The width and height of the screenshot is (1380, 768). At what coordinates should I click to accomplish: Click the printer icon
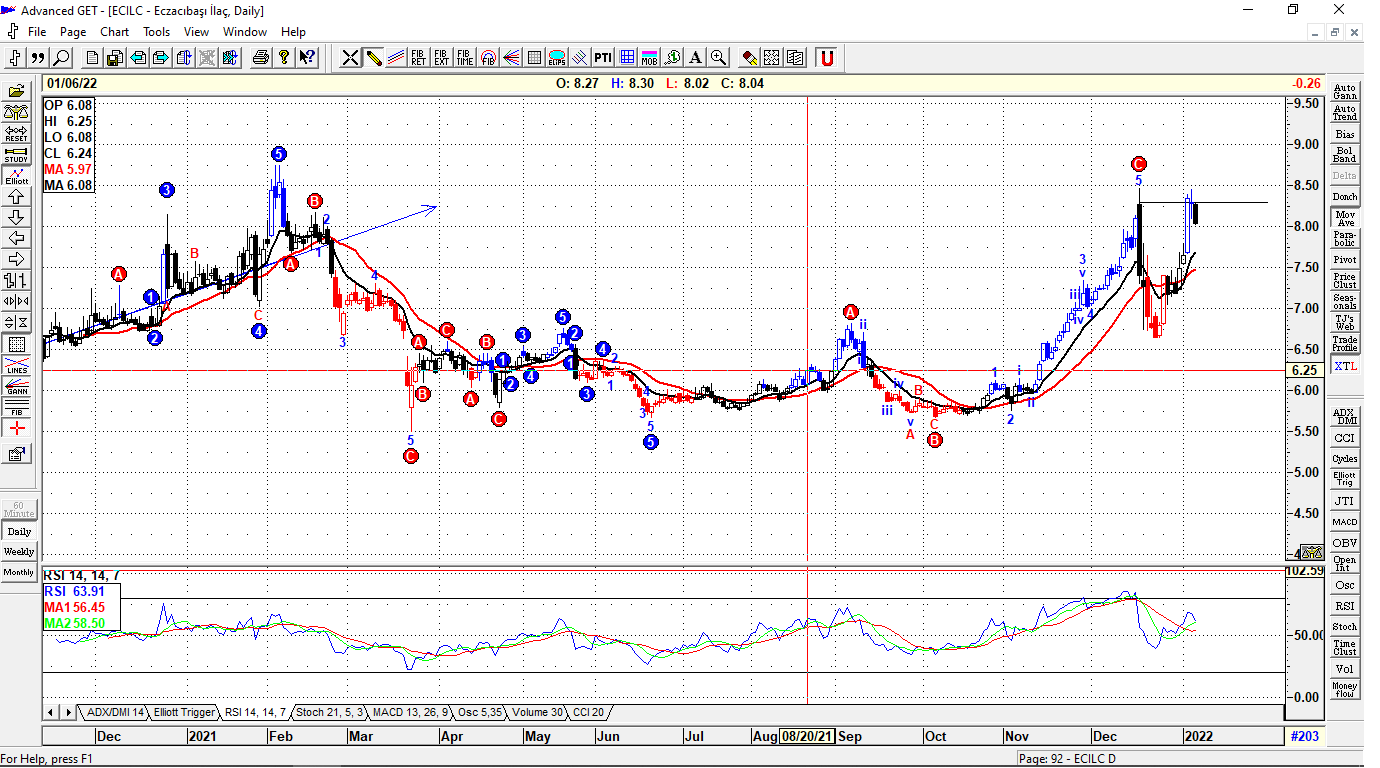260,58
